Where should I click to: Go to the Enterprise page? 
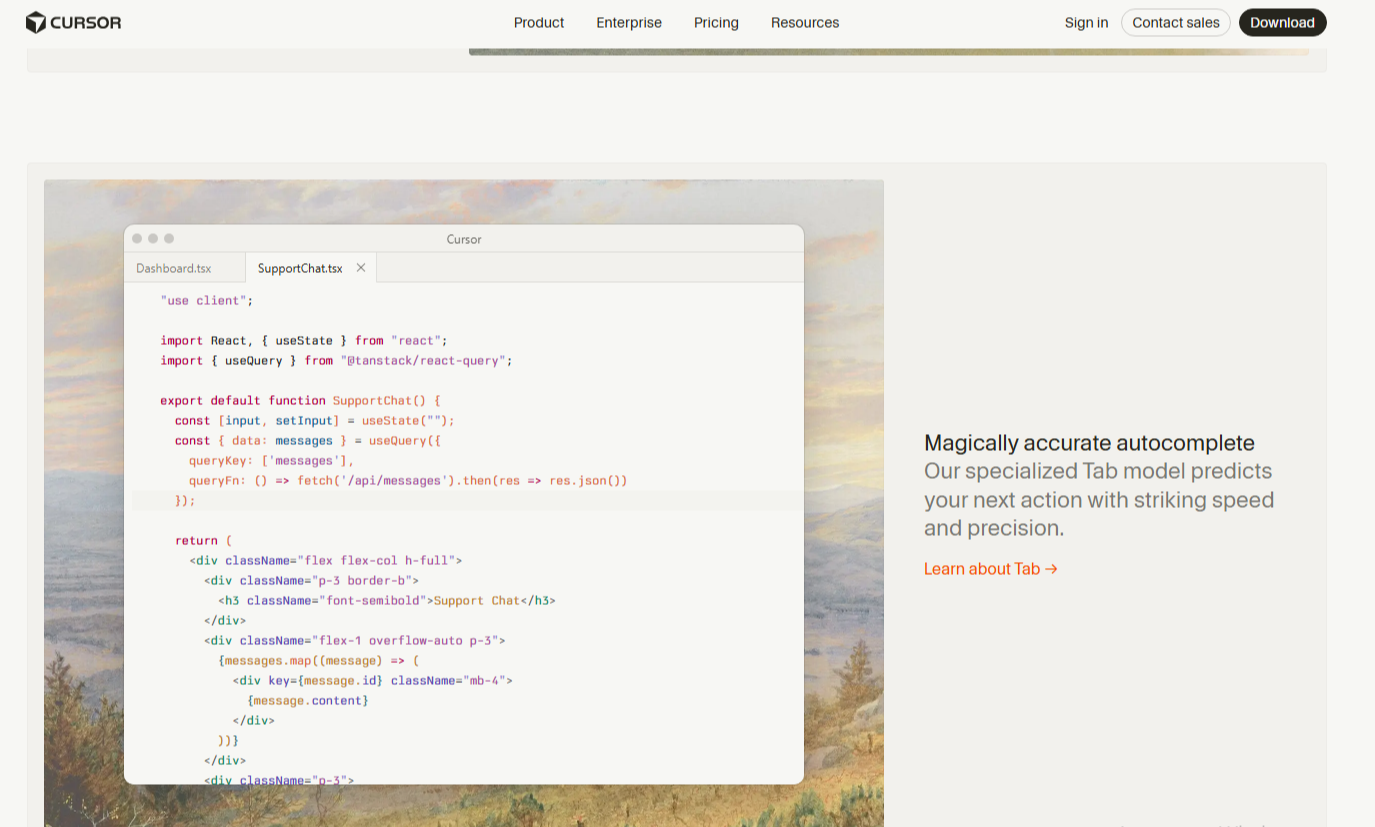(629, 22)
